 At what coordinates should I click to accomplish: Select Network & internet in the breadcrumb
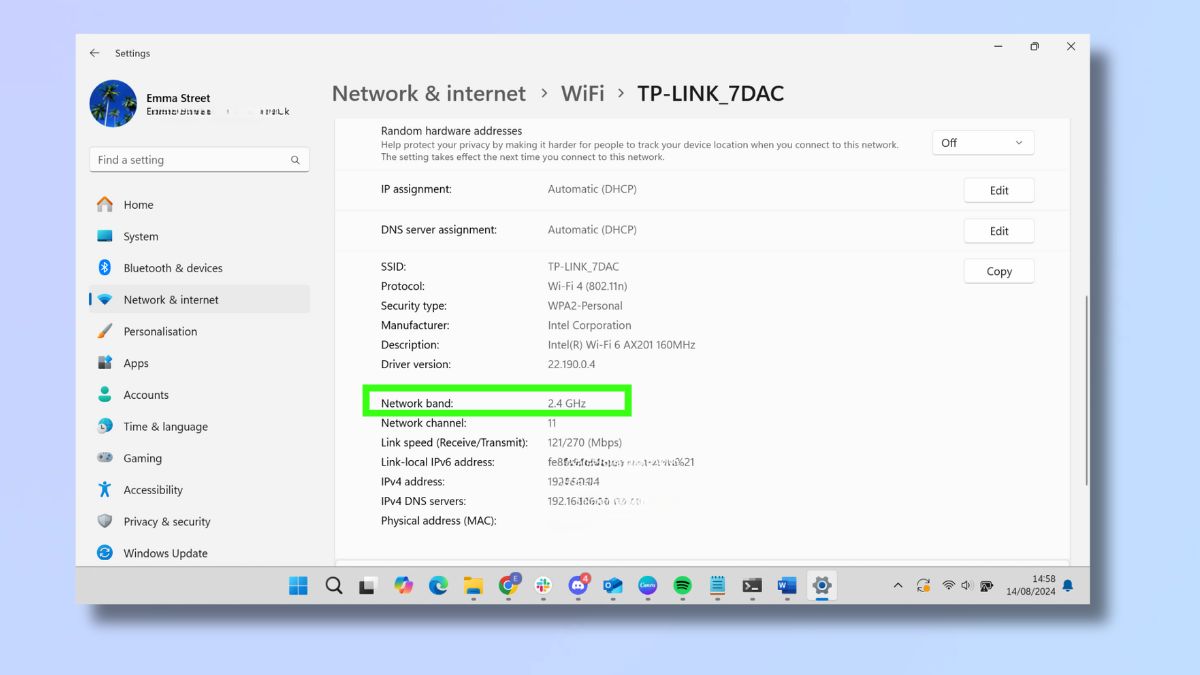tap(428, 93)
